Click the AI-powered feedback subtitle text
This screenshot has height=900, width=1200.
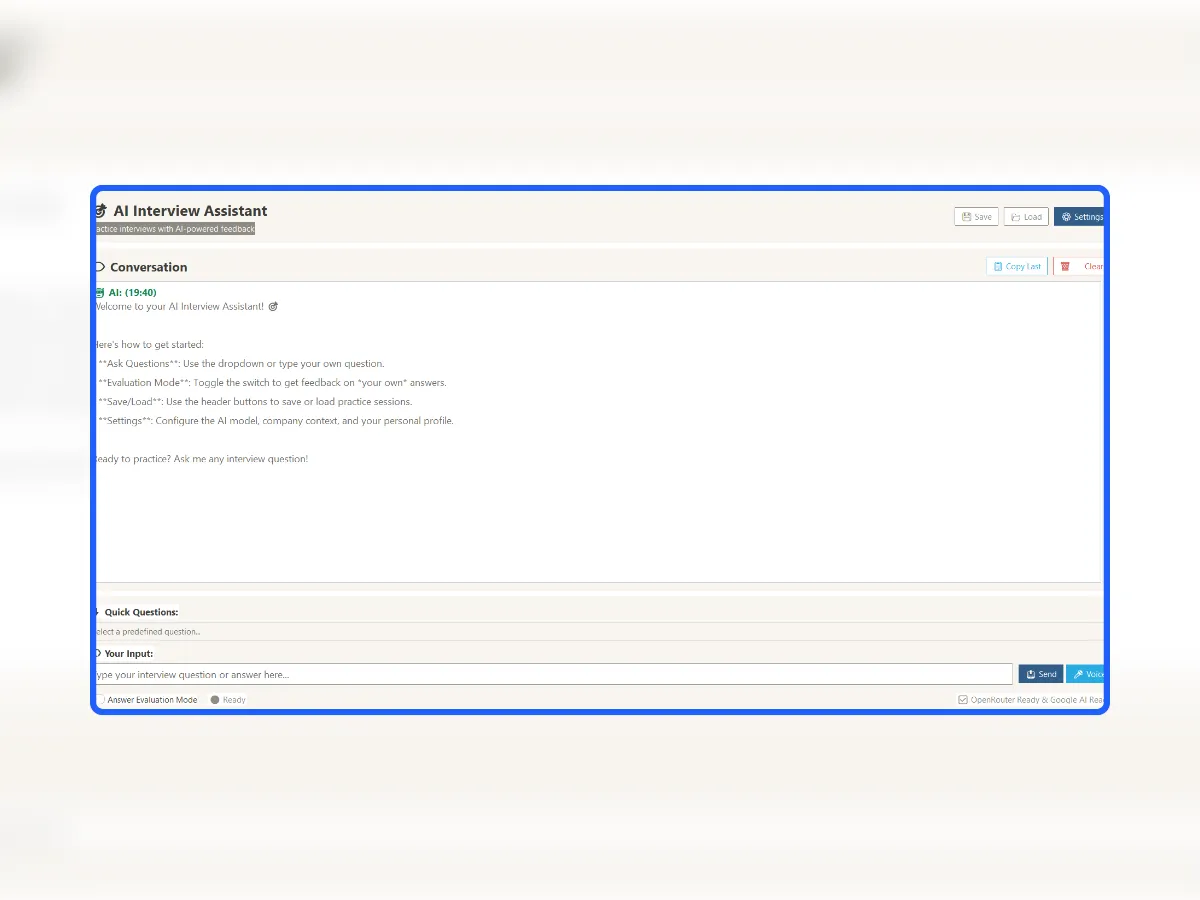click(174, 229)
